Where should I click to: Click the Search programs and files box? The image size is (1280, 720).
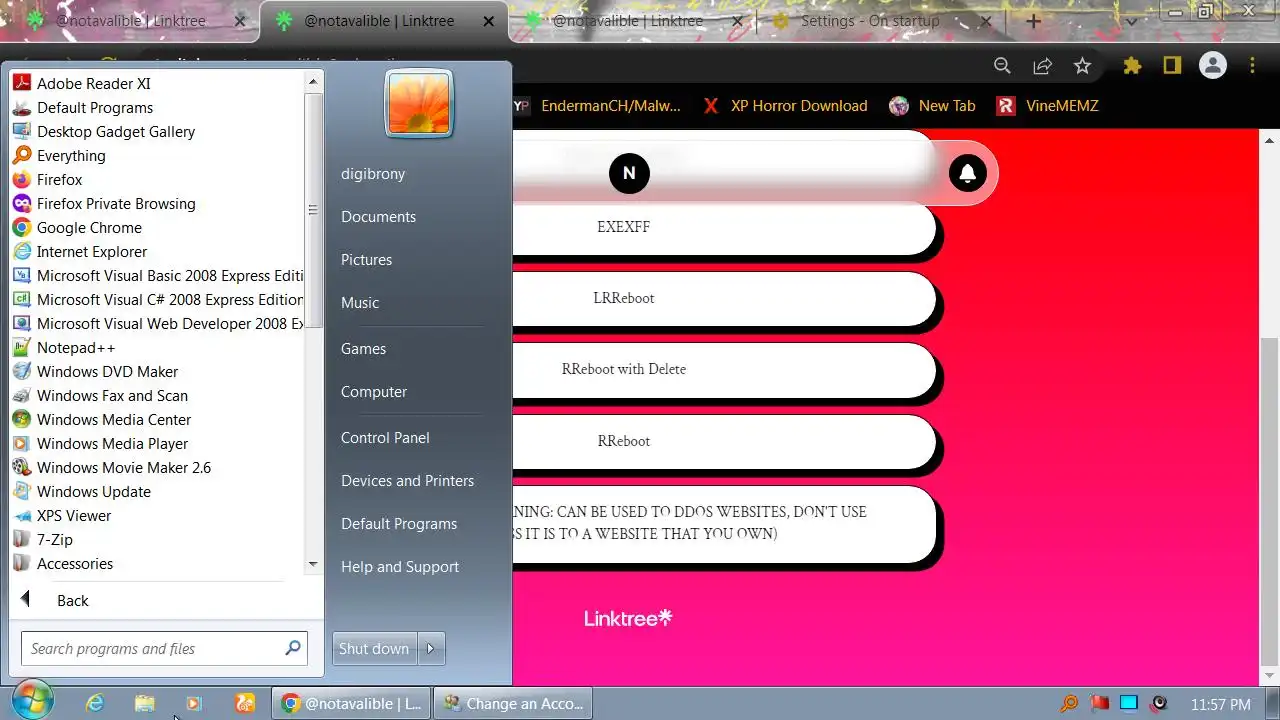(164, 649)
